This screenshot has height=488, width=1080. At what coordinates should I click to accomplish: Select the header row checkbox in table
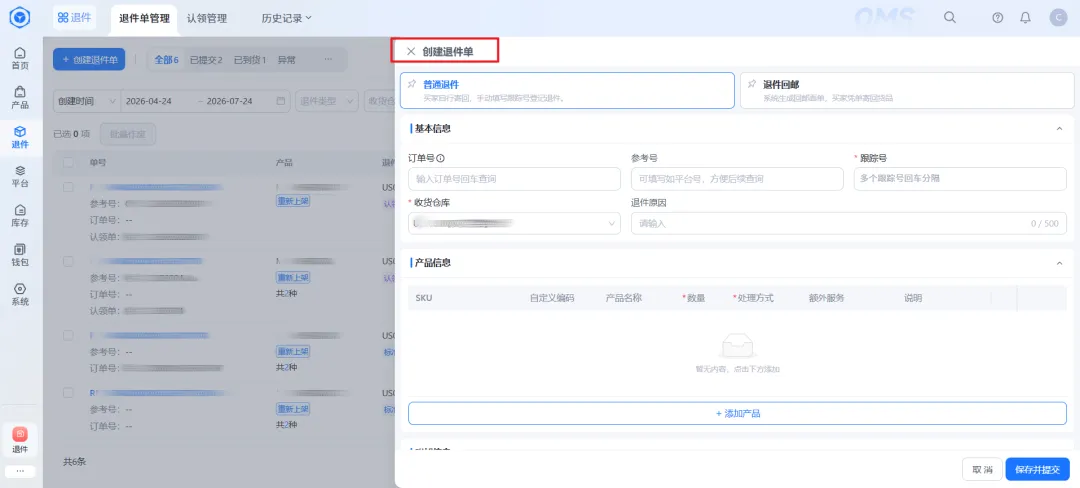(x=68, y=163)
